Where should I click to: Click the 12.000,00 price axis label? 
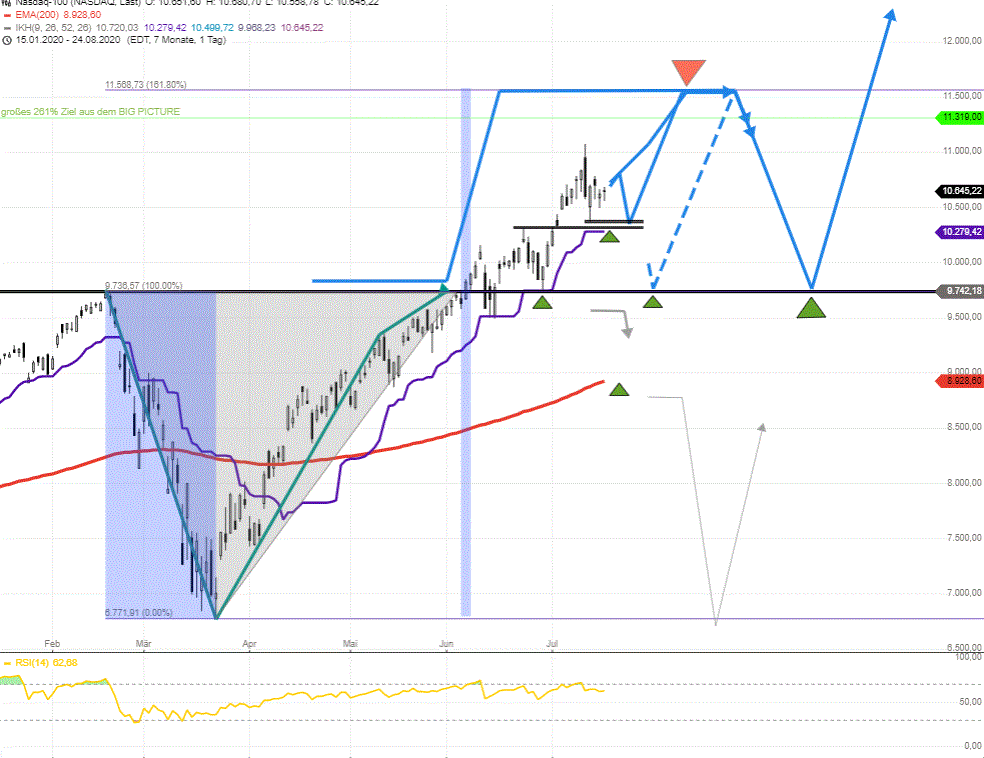962,41
